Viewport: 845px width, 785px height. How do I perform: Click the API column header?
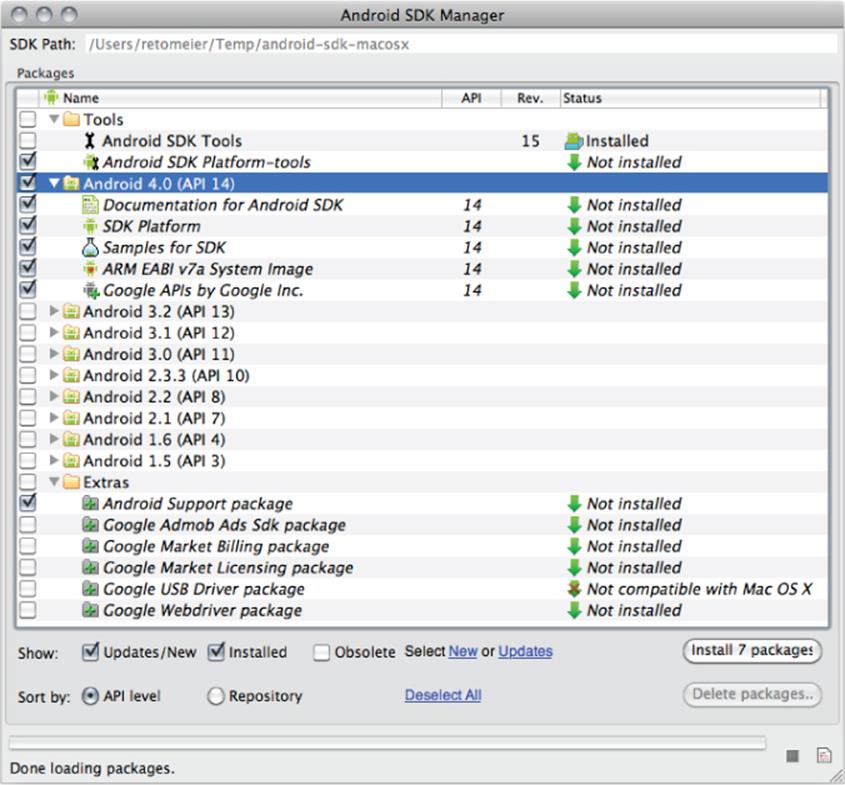(472, 98)
